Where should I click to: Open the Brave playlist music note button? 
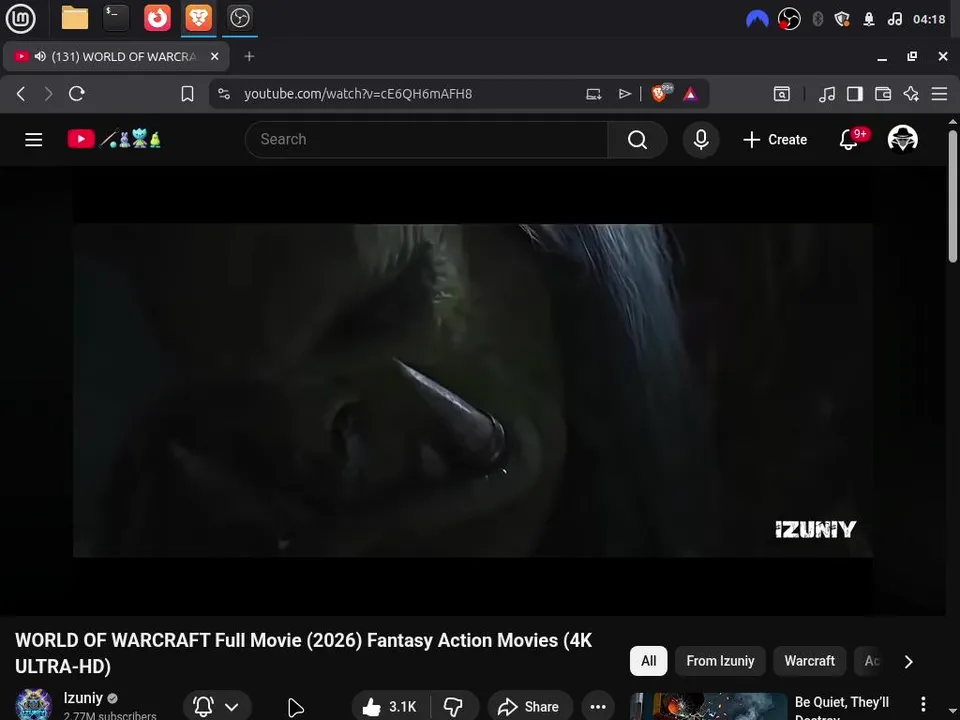coord(827,94)
